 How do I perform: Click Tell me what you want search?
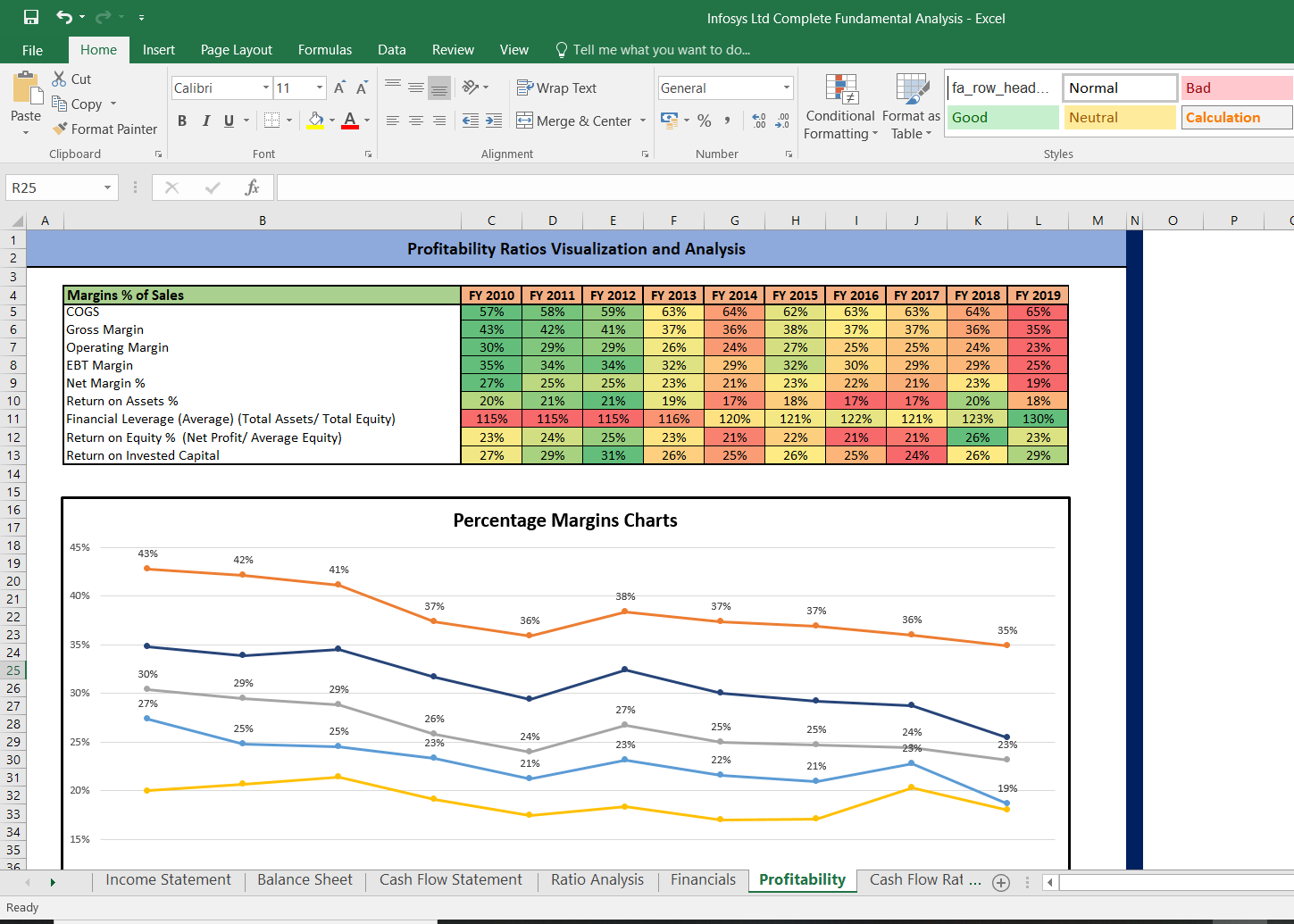(653, 50)
